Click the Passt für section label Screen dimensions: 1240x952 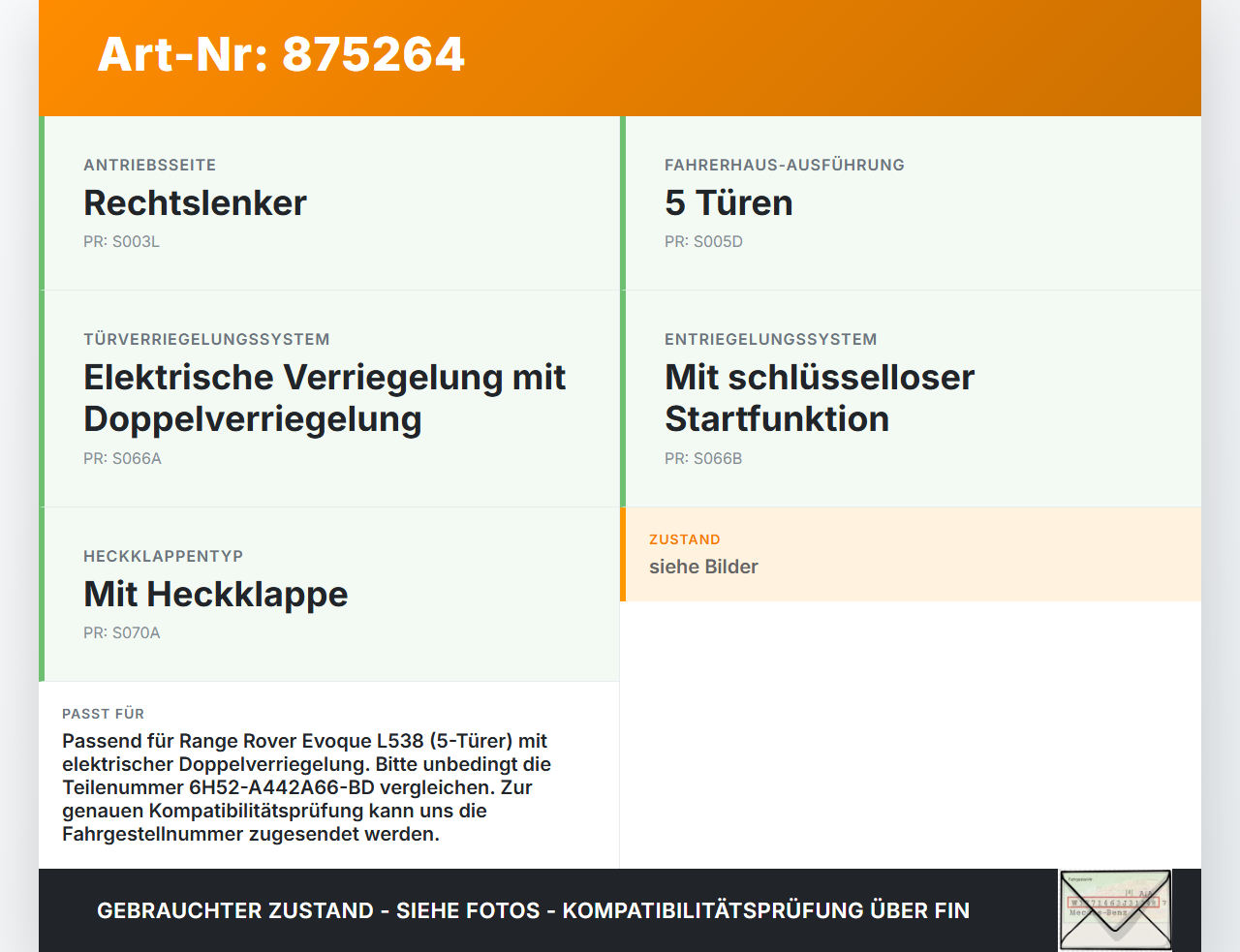pos(103,714)
